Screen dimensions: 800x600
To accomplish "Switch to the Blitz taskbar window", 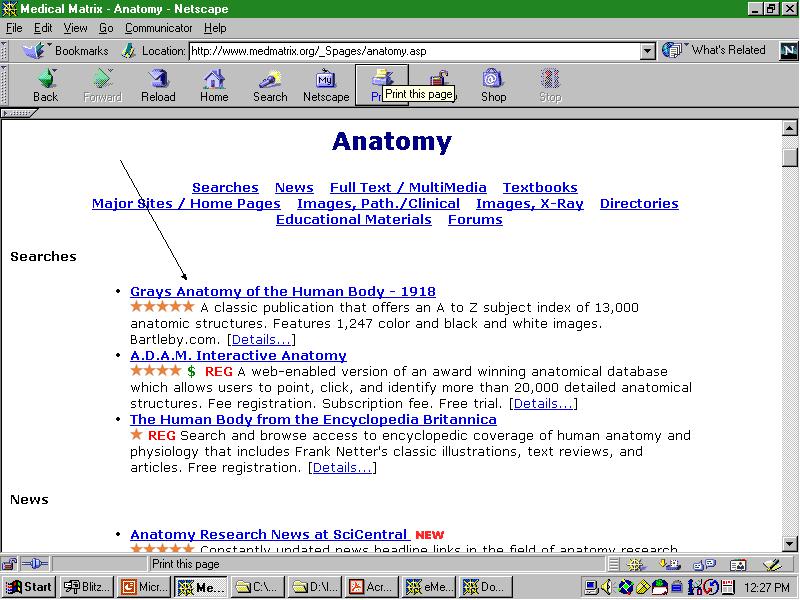I will click(86, 587).
